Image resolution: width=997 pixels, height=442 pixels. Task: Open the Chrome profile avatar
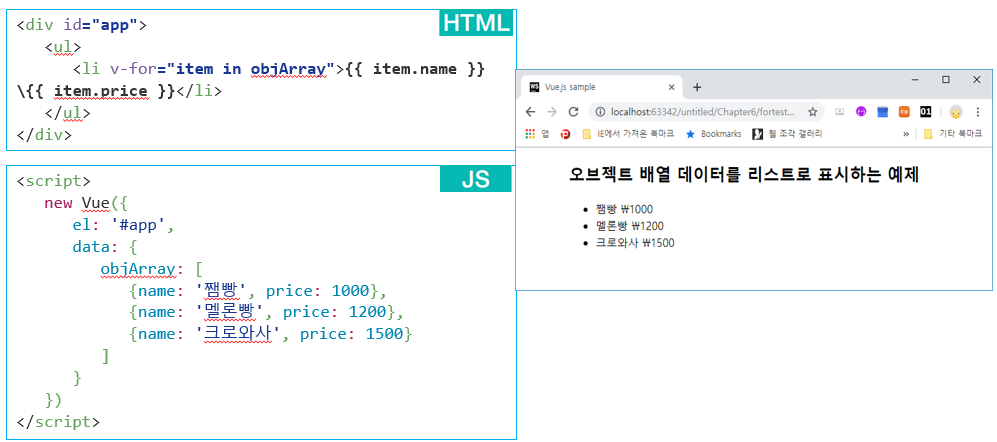tap(956, 112)
